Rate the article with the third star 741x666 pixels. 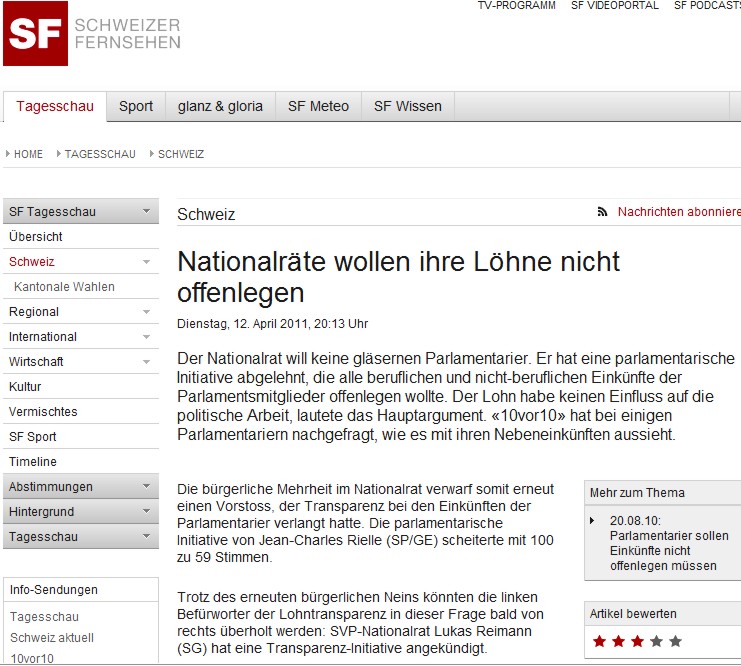click(x=637, y=641)
